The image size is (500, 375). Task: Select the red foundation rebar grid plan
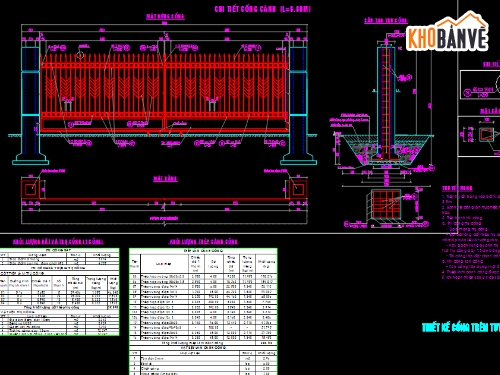386,204
